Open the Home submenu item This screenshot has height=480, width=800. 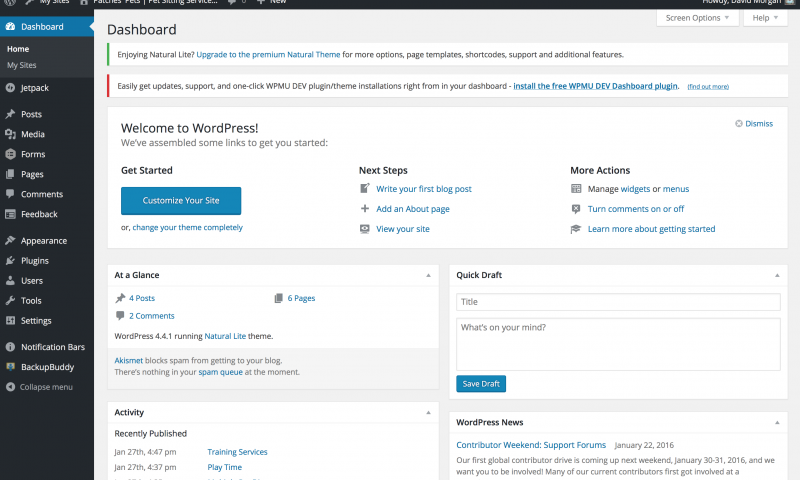coord(18,49)
